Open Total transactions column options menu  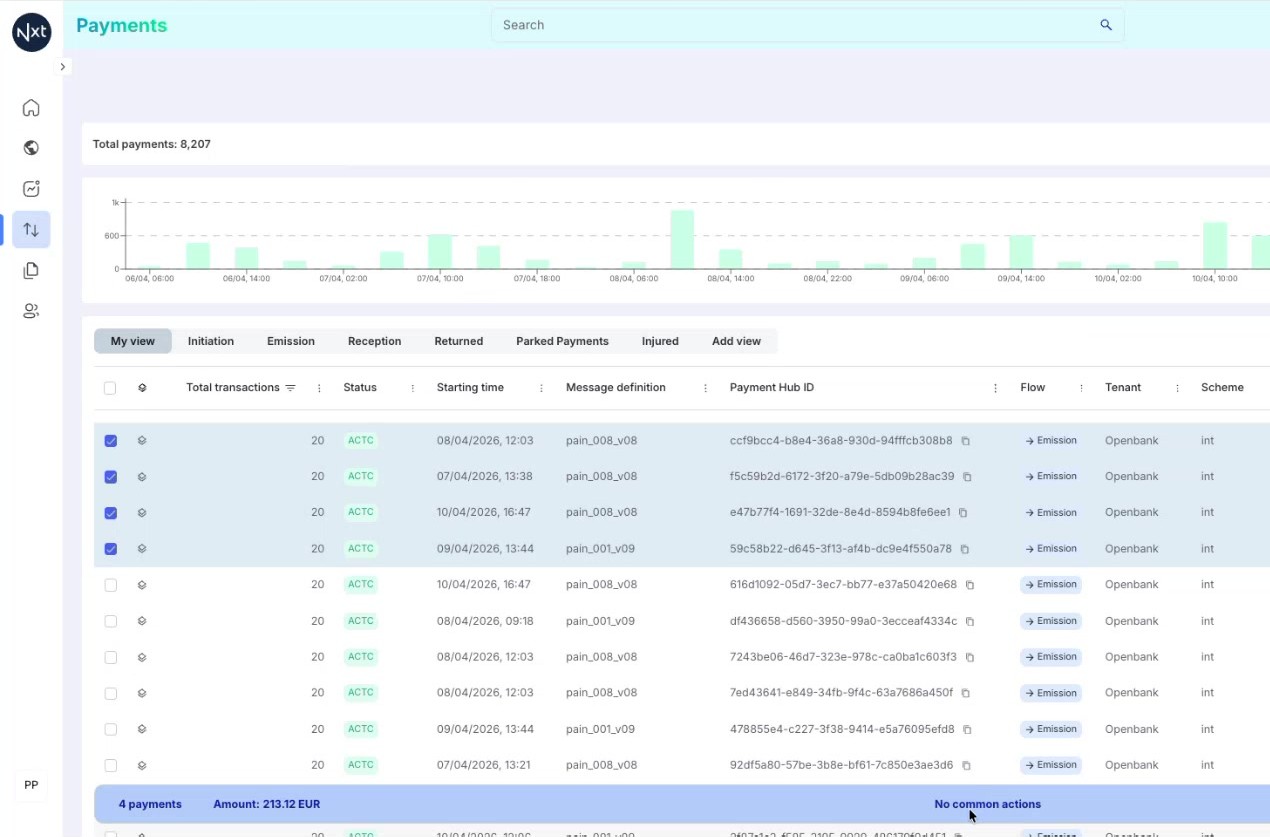coord(319,388)
